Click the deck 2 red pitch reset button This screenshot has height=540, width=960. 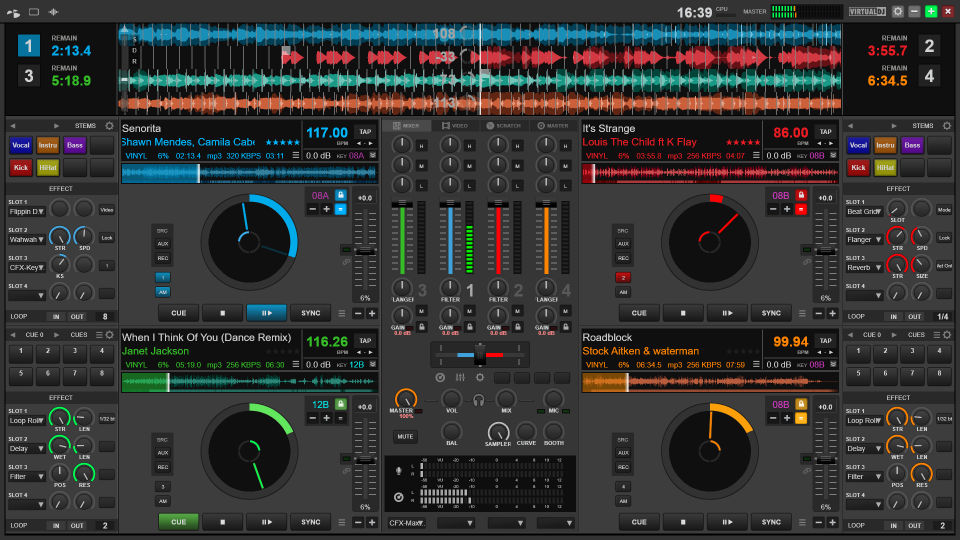tap(801, 209)
